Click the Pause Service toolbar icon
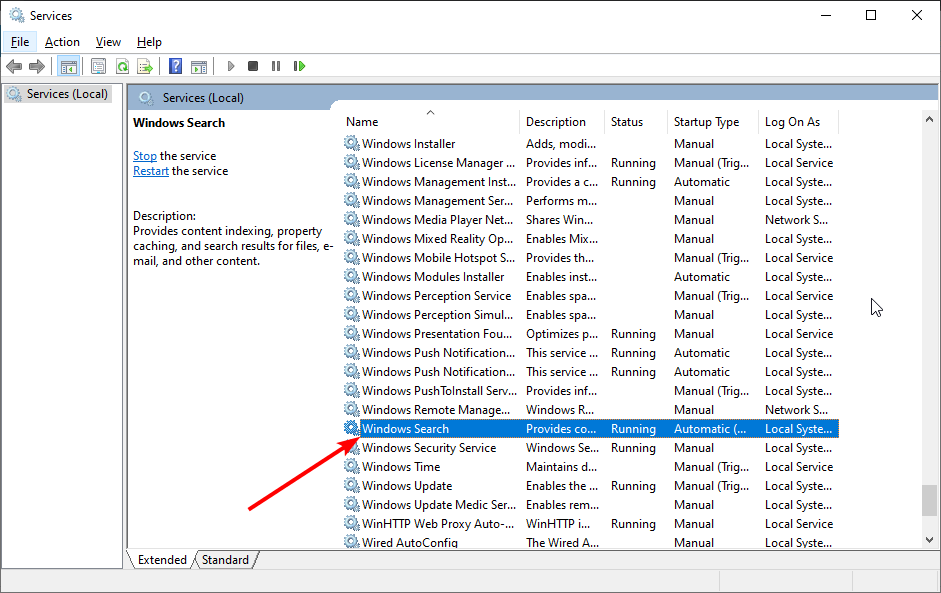This screenshot has width=941, height=593. [x=276, y=66]
